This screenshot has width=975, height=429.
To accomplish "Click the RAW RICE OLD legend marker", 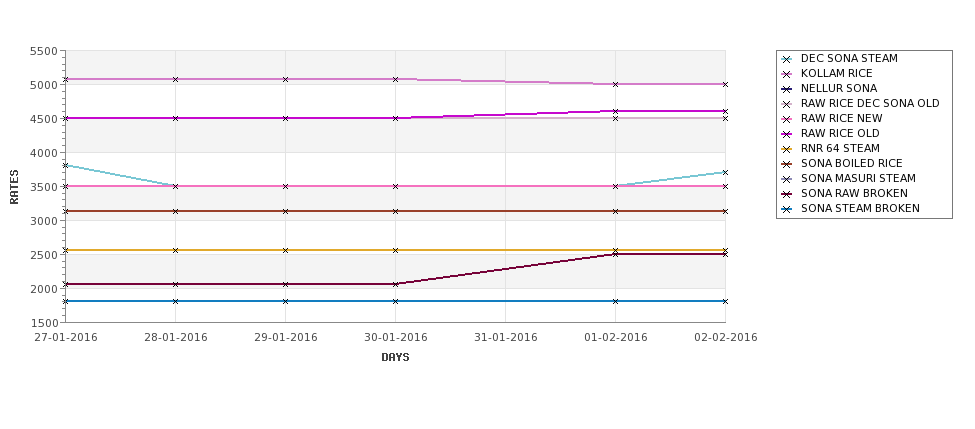I will click(787, 134).
